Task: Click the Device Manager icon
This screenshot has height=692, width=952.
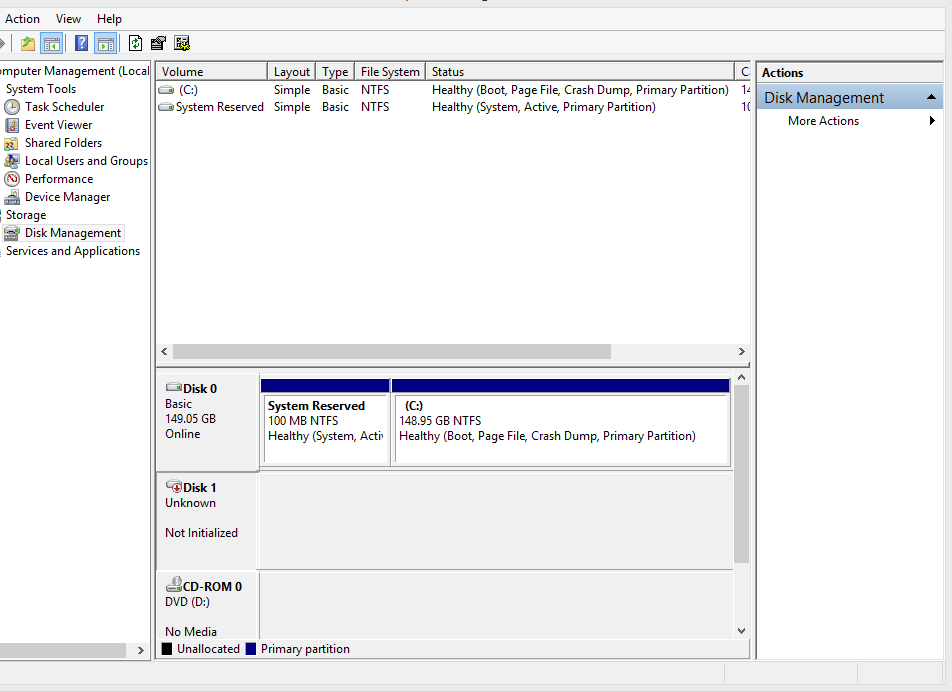Action: coord(12,197)
